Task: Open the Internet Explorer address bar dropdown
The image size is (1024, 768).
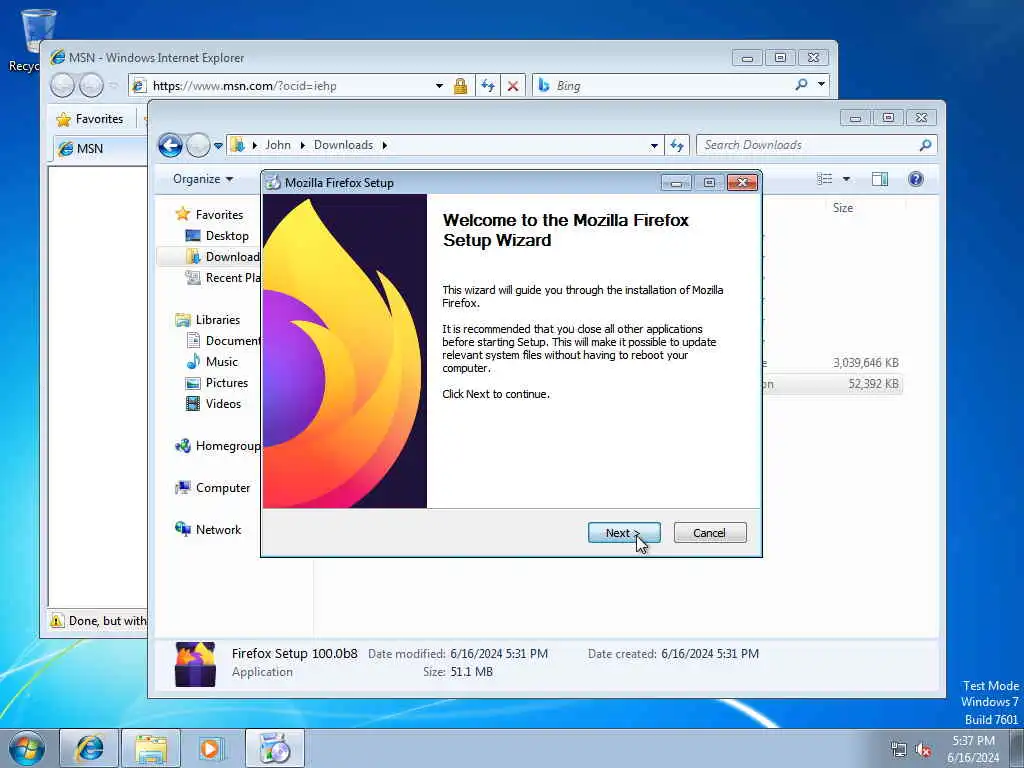Action: click(x=439, y=86)
